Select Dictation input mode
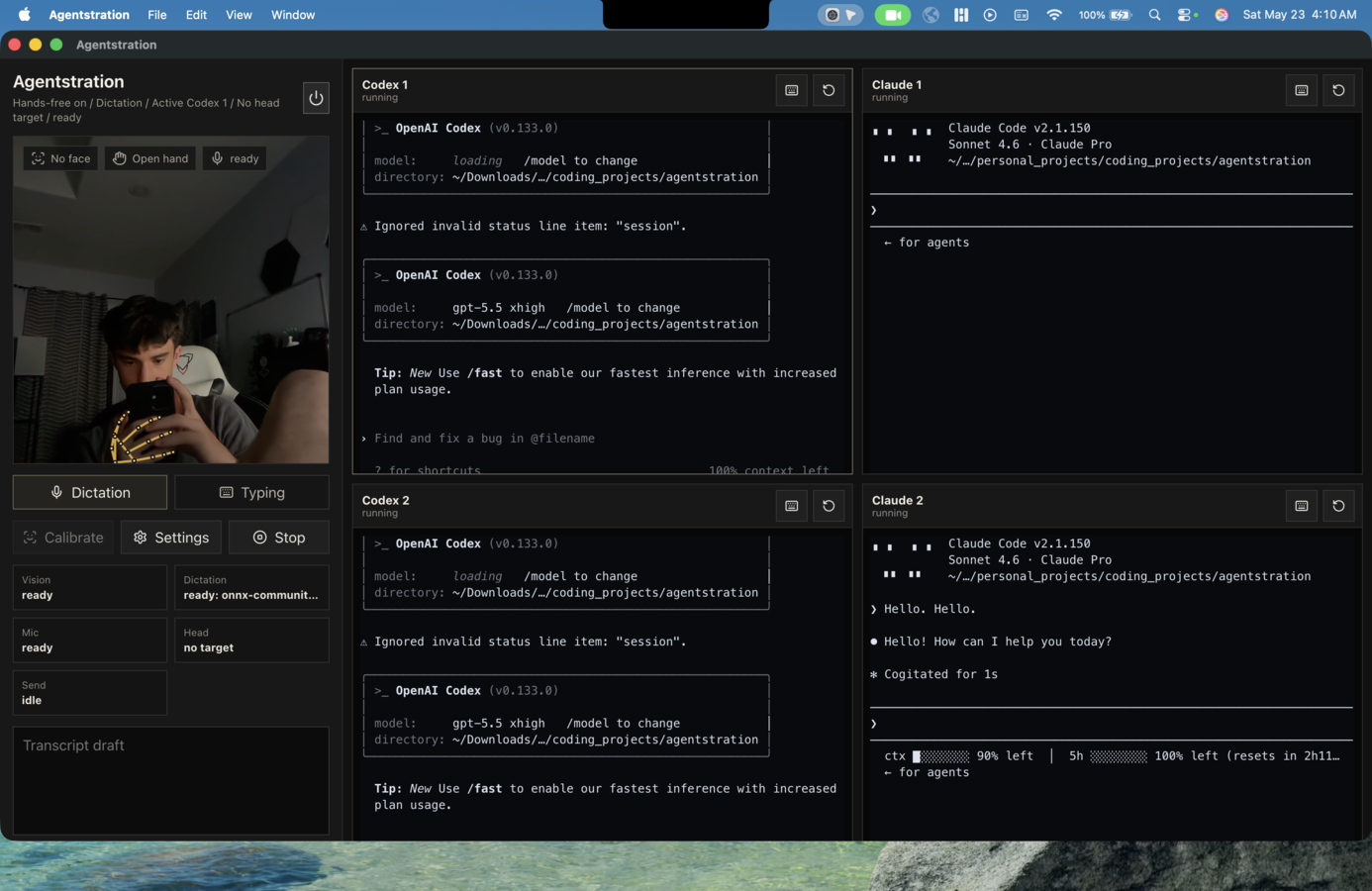The width and height of the screenshot is (1372, 891). (x=90, y=492)
